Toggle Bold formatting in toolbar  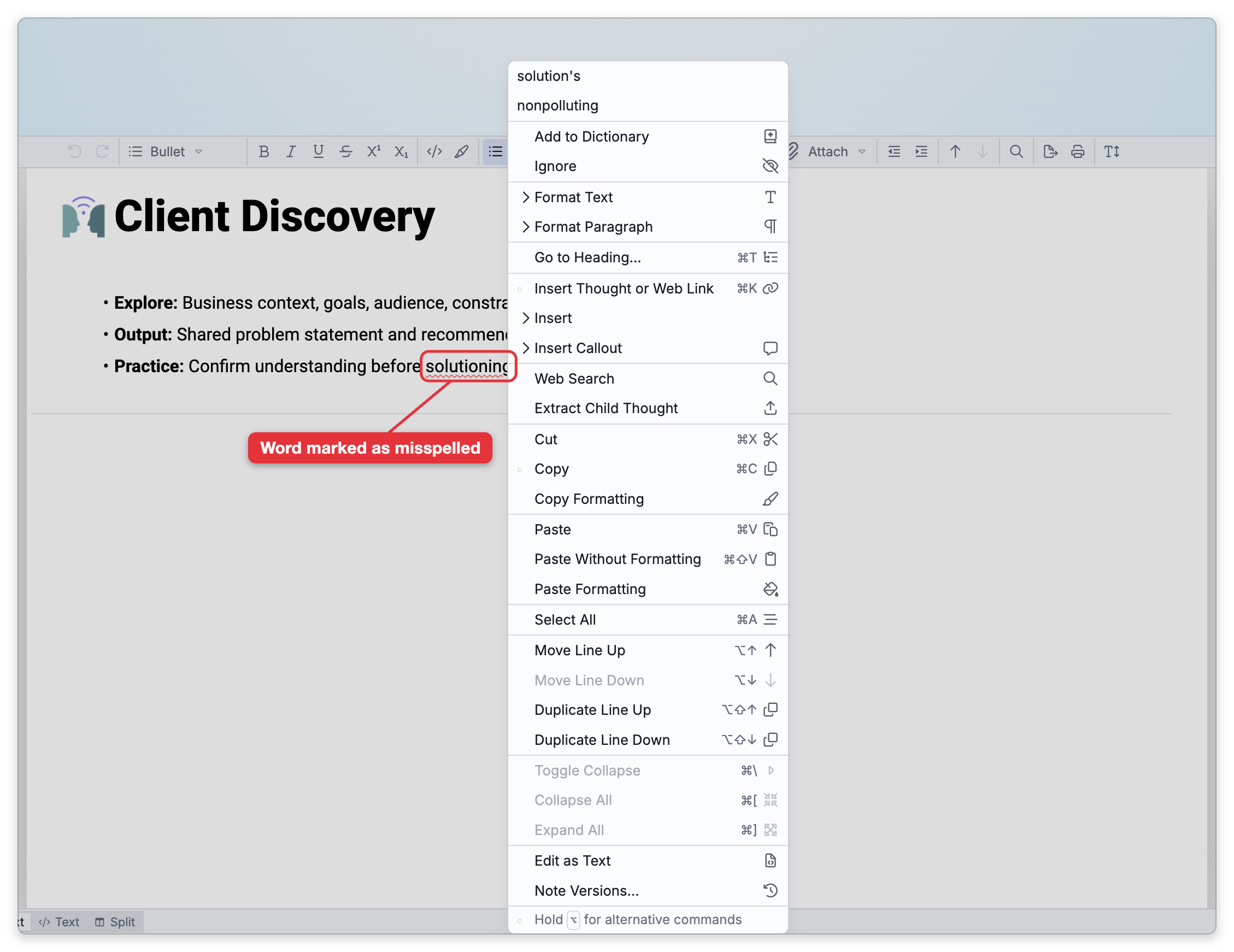(263, 151)
